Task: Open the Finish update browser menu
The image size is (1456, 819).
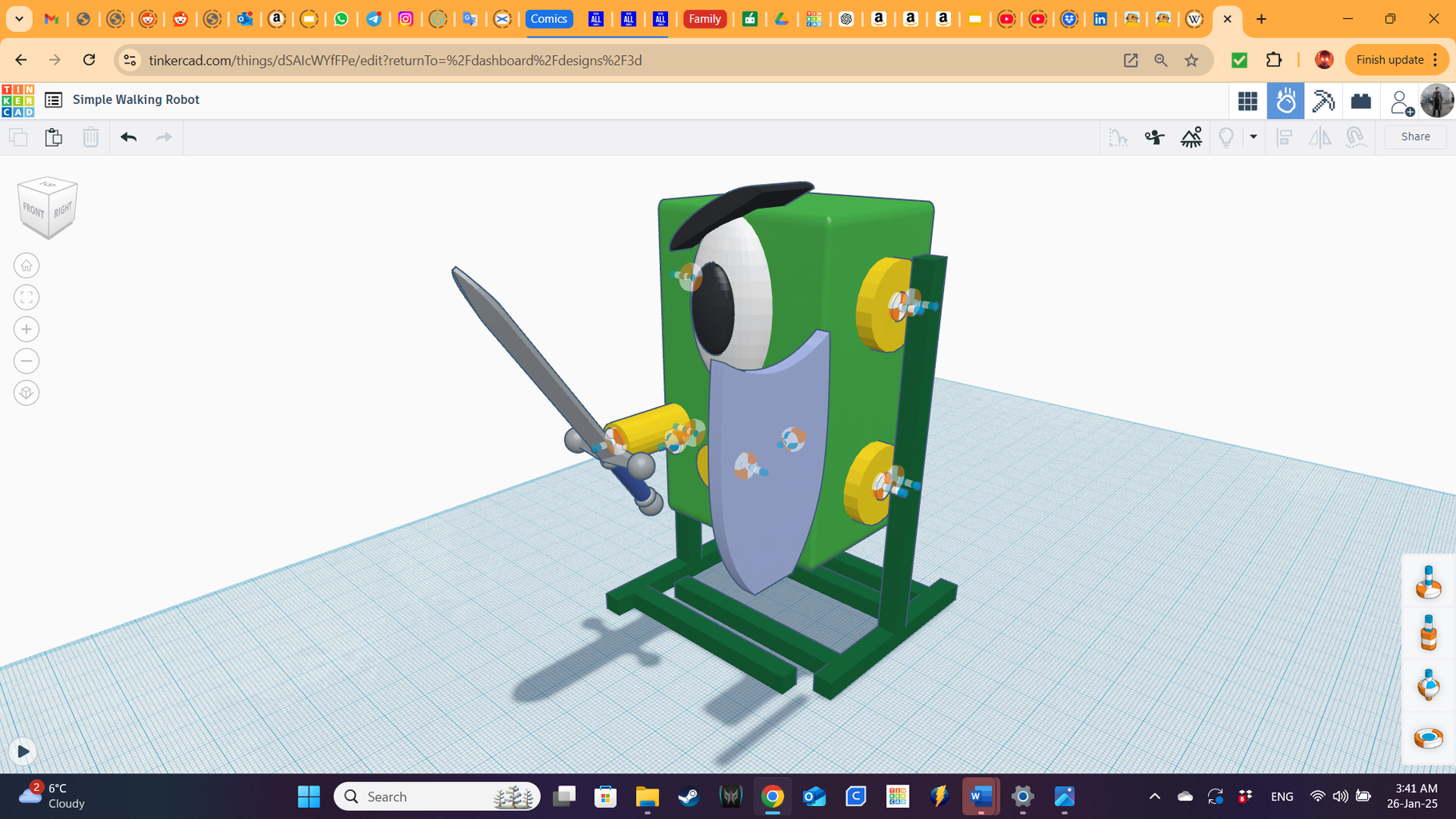Action: (1395, 59)
